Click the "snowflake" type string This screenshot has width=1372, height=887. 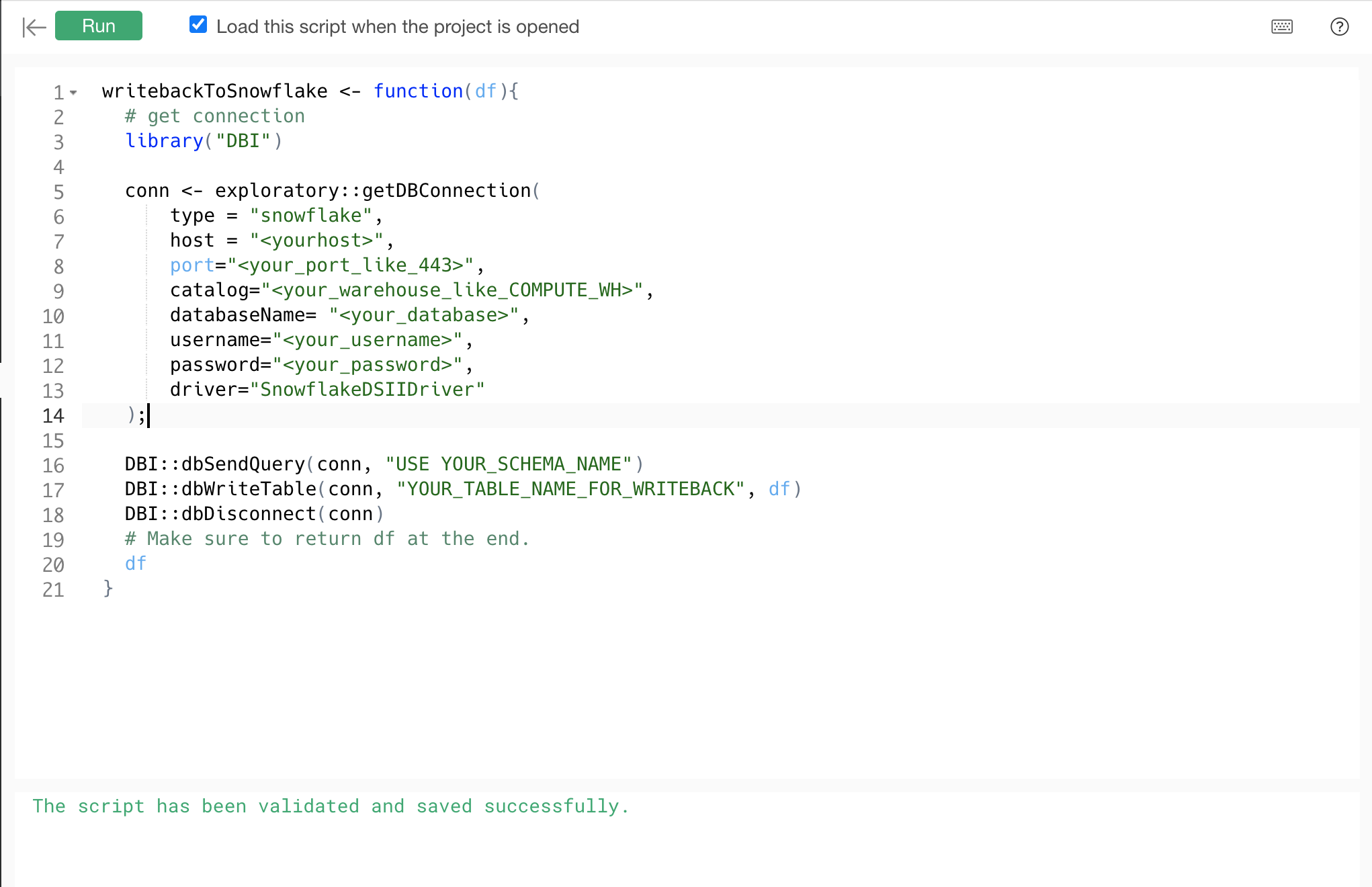point(311,216)
